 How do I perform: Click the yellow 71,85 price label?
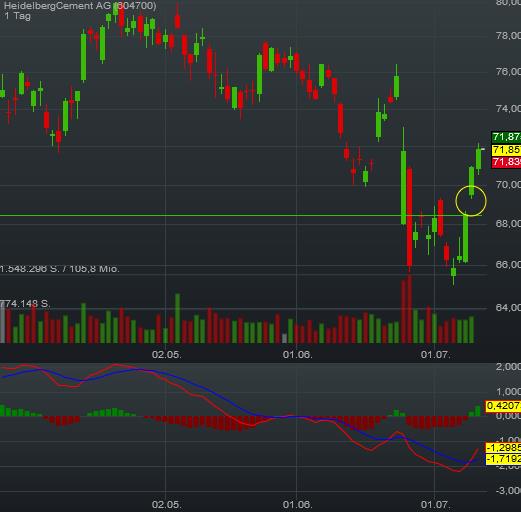tap(506, 150)
